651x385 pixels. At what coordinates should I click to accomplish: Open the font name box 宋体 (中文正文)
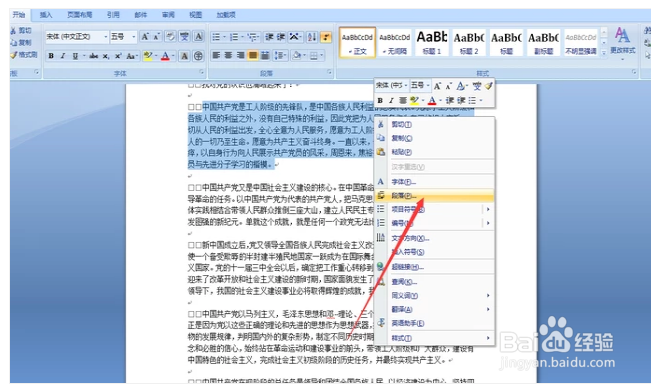click(x=76, y=37)
